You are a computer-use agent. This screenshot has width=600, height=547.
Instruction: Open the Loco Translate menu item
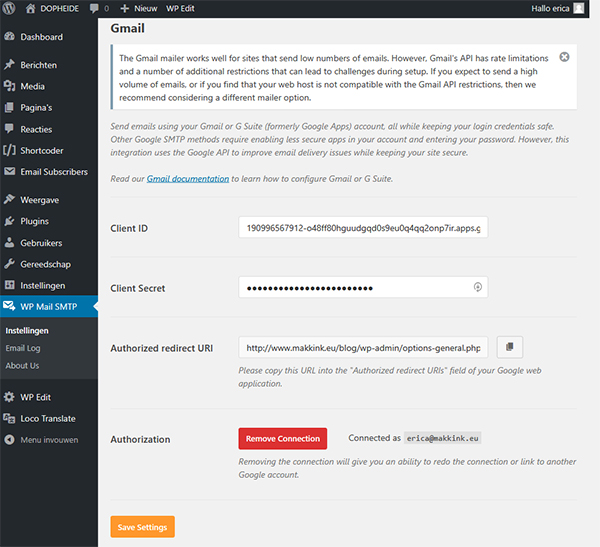pyautogui.click(x=48, y=418)
